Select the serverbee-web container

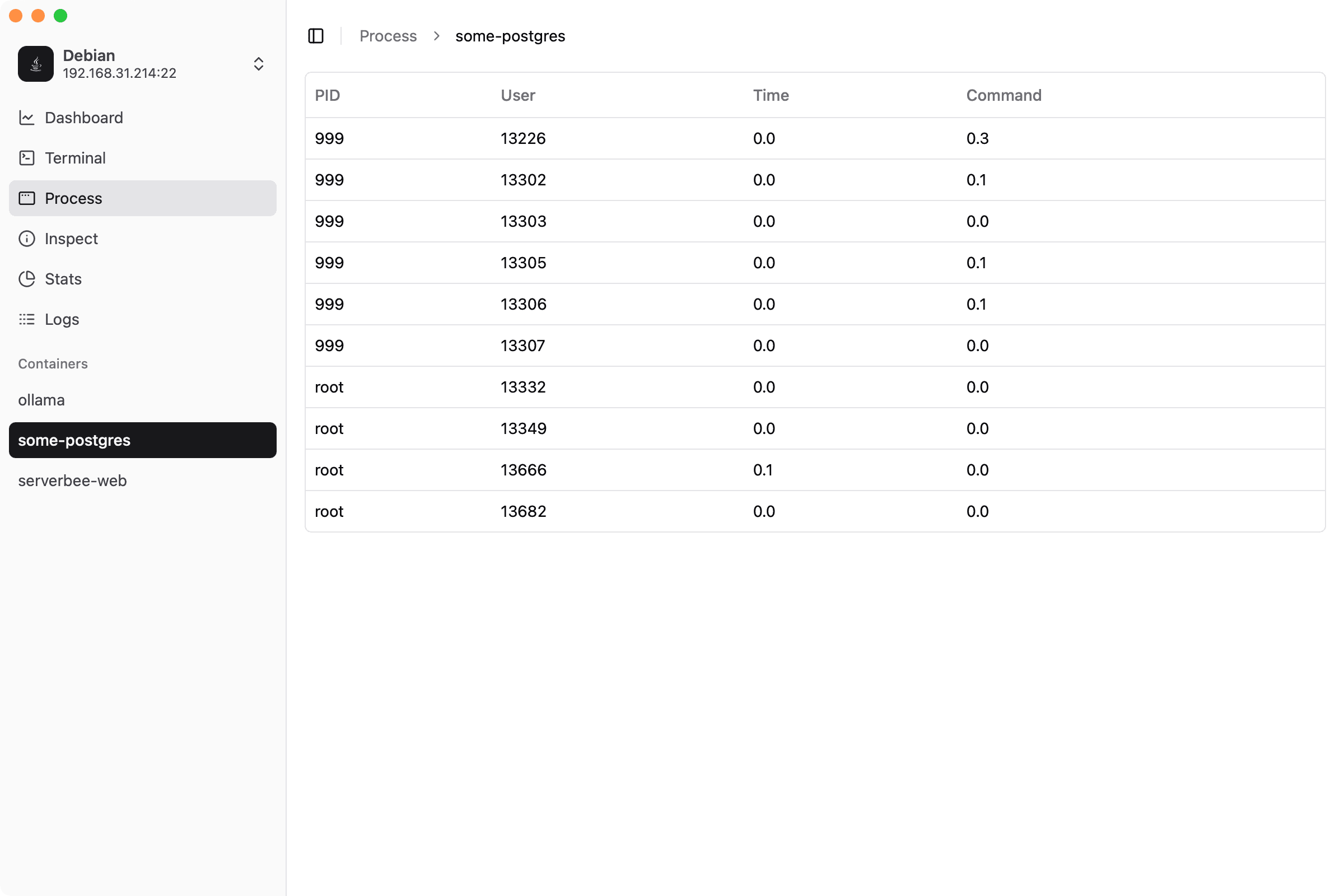[x=73, y=480]
